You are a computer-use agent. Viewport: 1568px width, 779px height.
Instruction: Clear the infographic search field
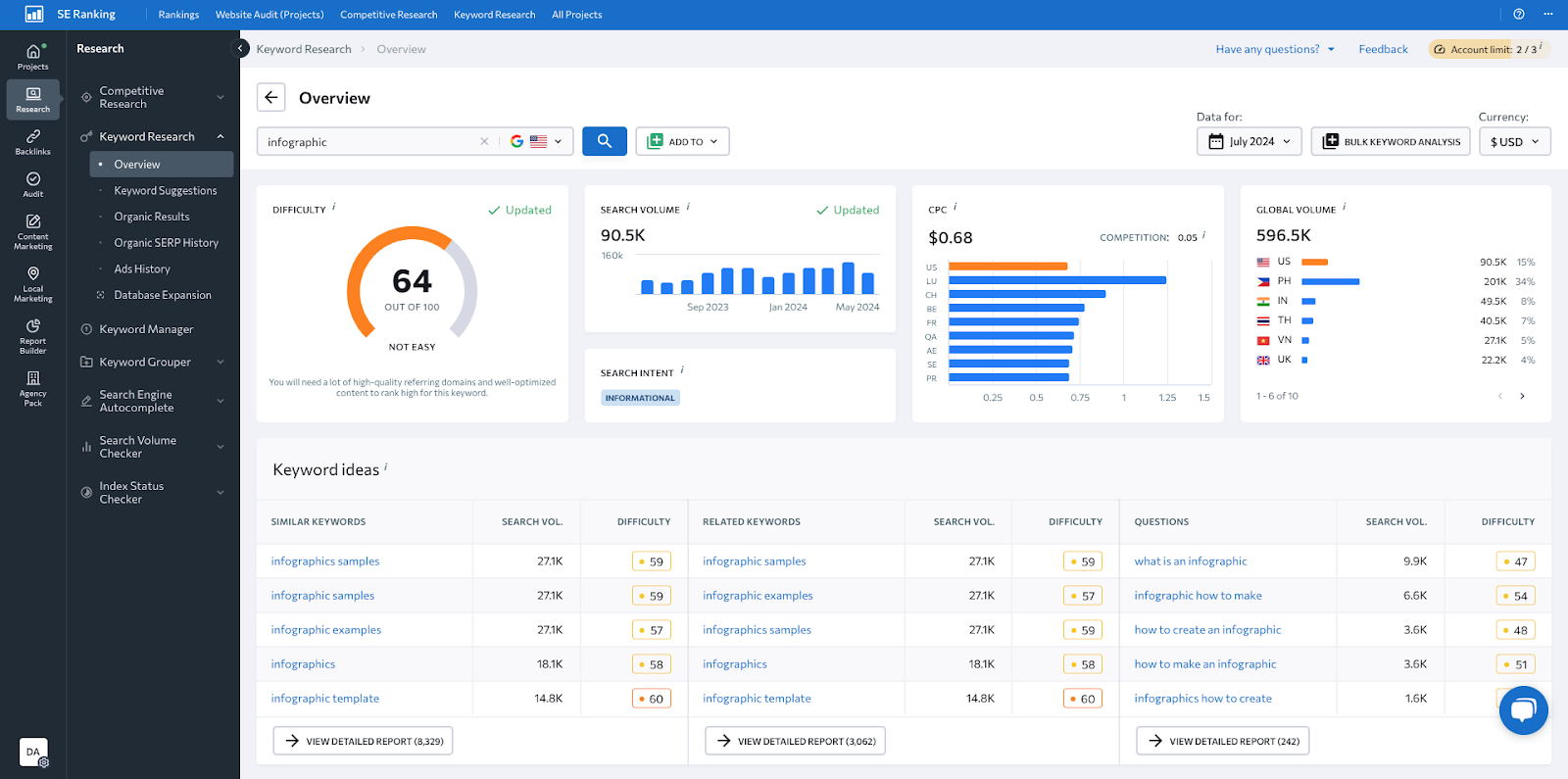(x=484, y=141)
